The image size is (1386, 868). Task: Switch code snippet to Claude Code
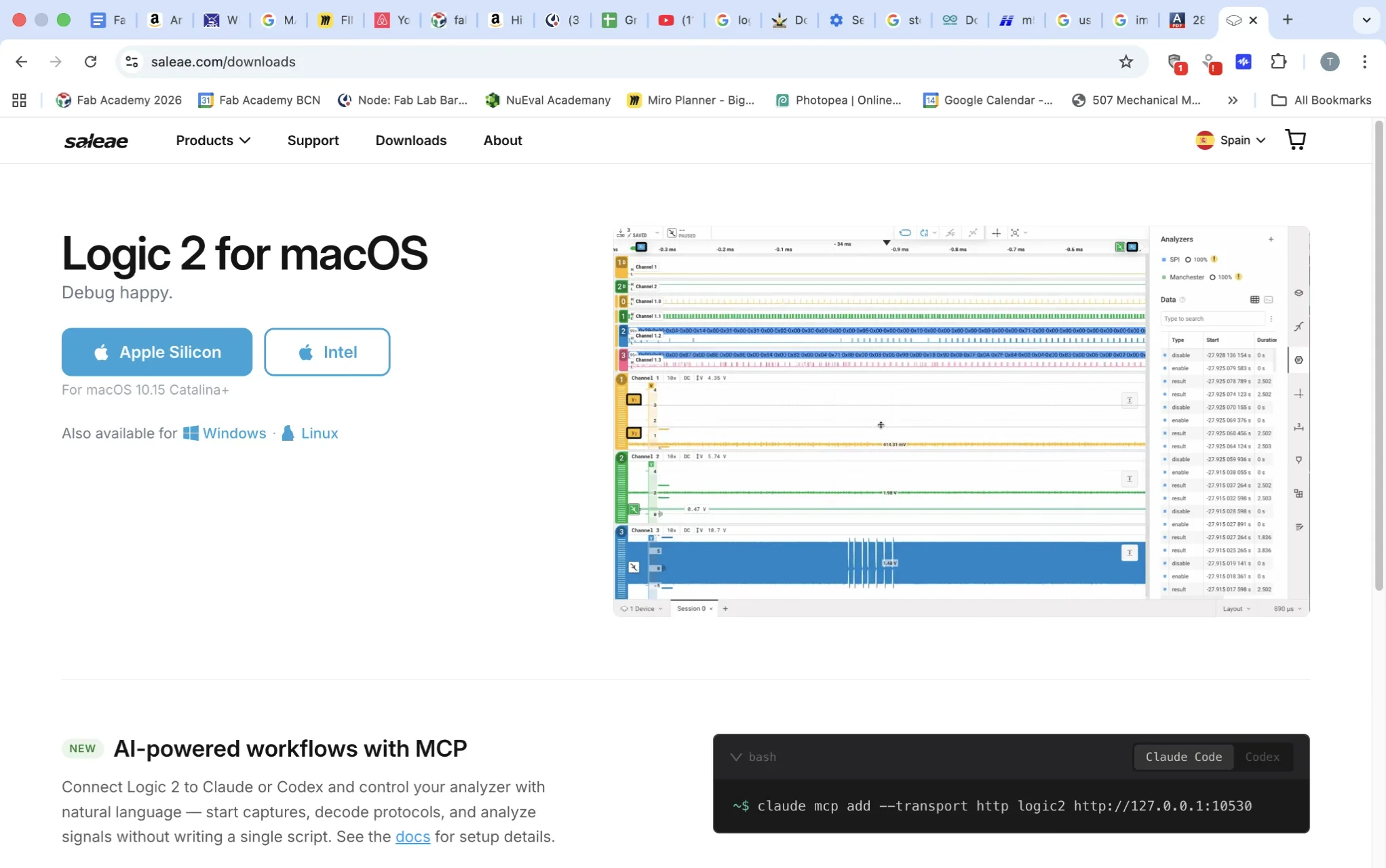pyautogui.click(x=1183, y=757)
